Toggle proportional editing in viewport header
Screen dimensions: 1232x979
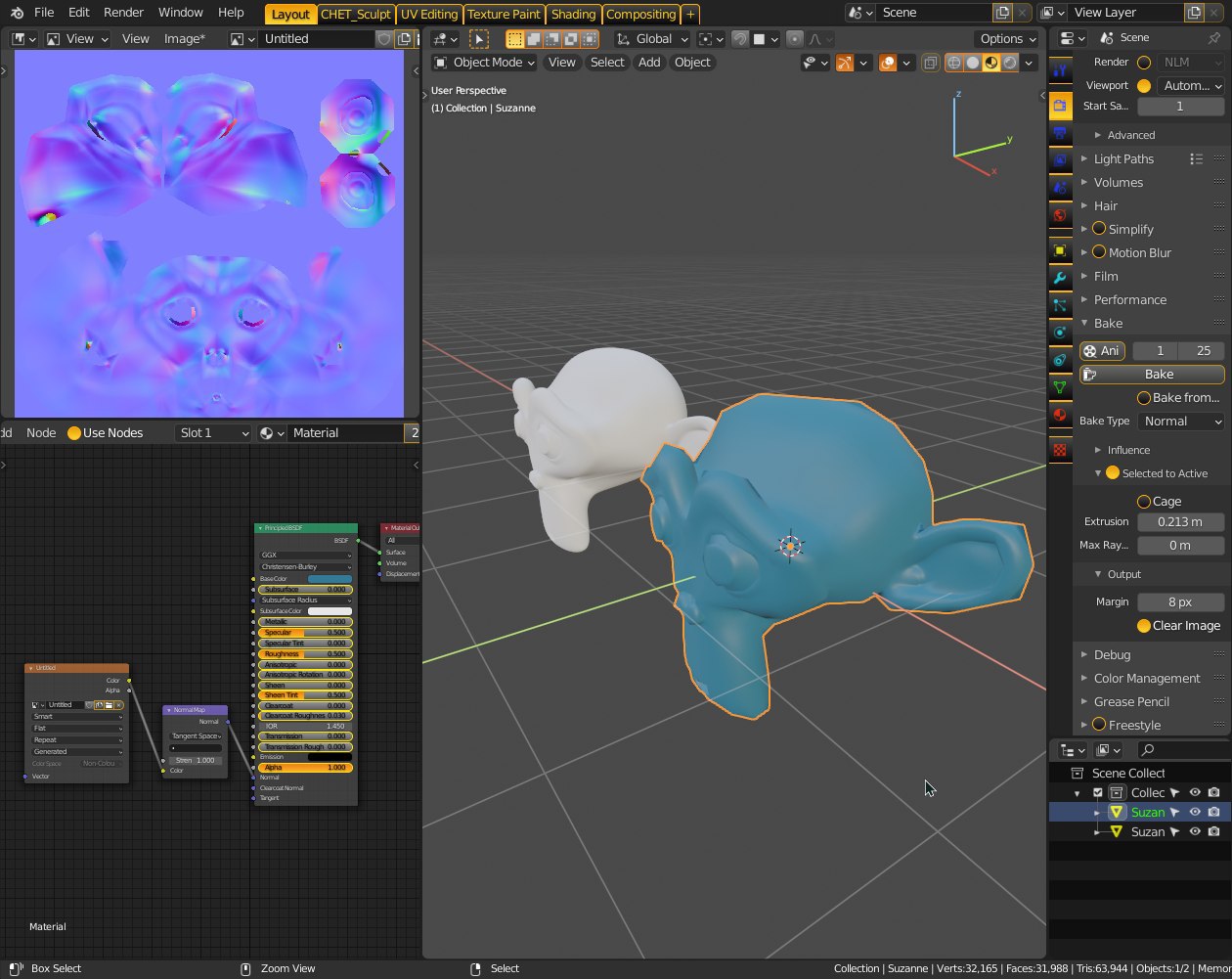(x=795, y=39)
